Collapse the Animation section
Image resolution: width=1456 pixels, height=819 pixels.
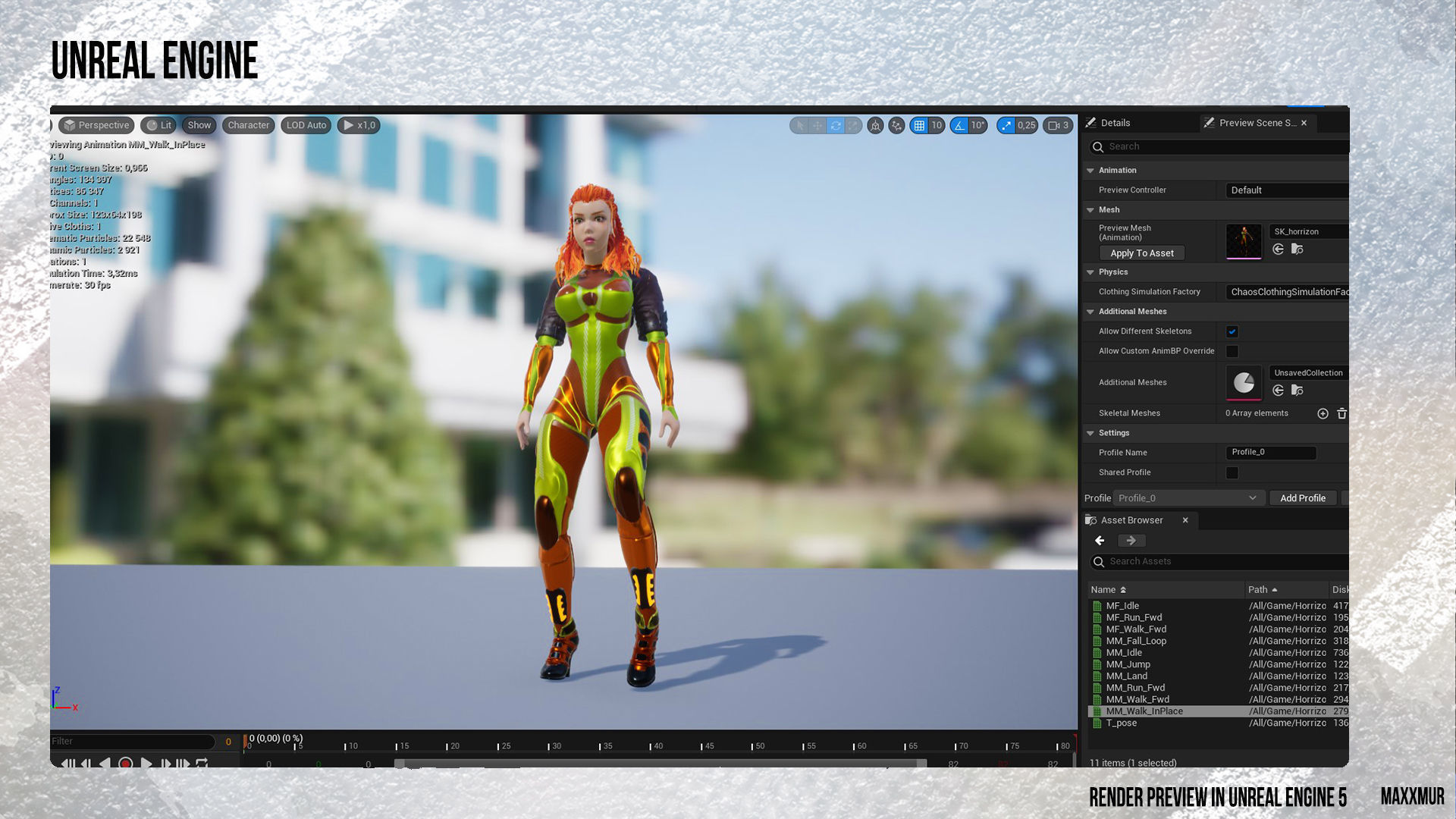1090,171
